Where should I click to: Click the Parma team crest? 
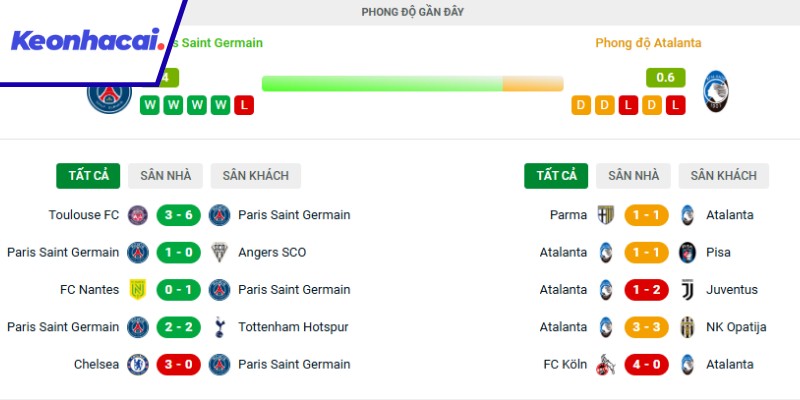(x=605, y=215)
